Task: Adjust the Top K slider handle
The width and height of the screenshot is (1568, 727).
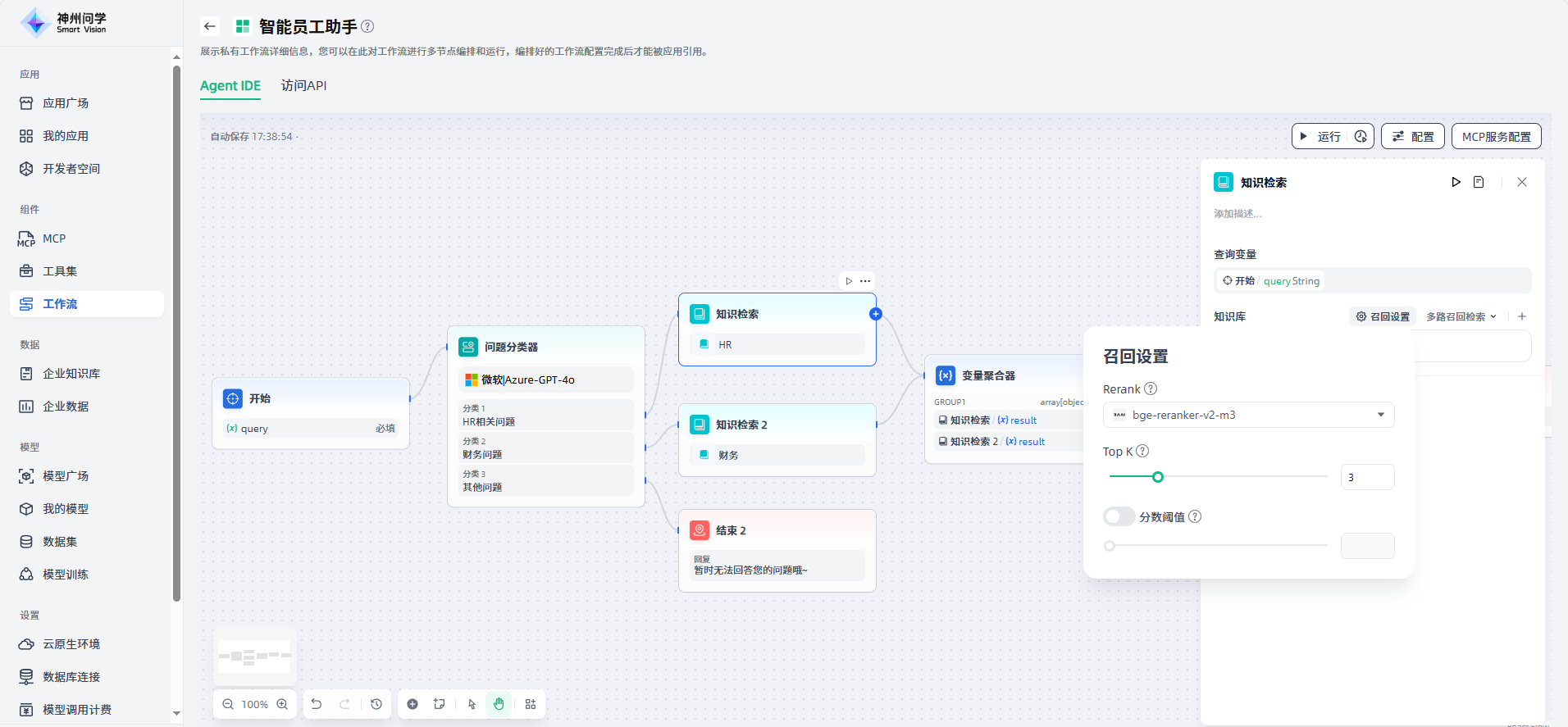Action: 1158,477
